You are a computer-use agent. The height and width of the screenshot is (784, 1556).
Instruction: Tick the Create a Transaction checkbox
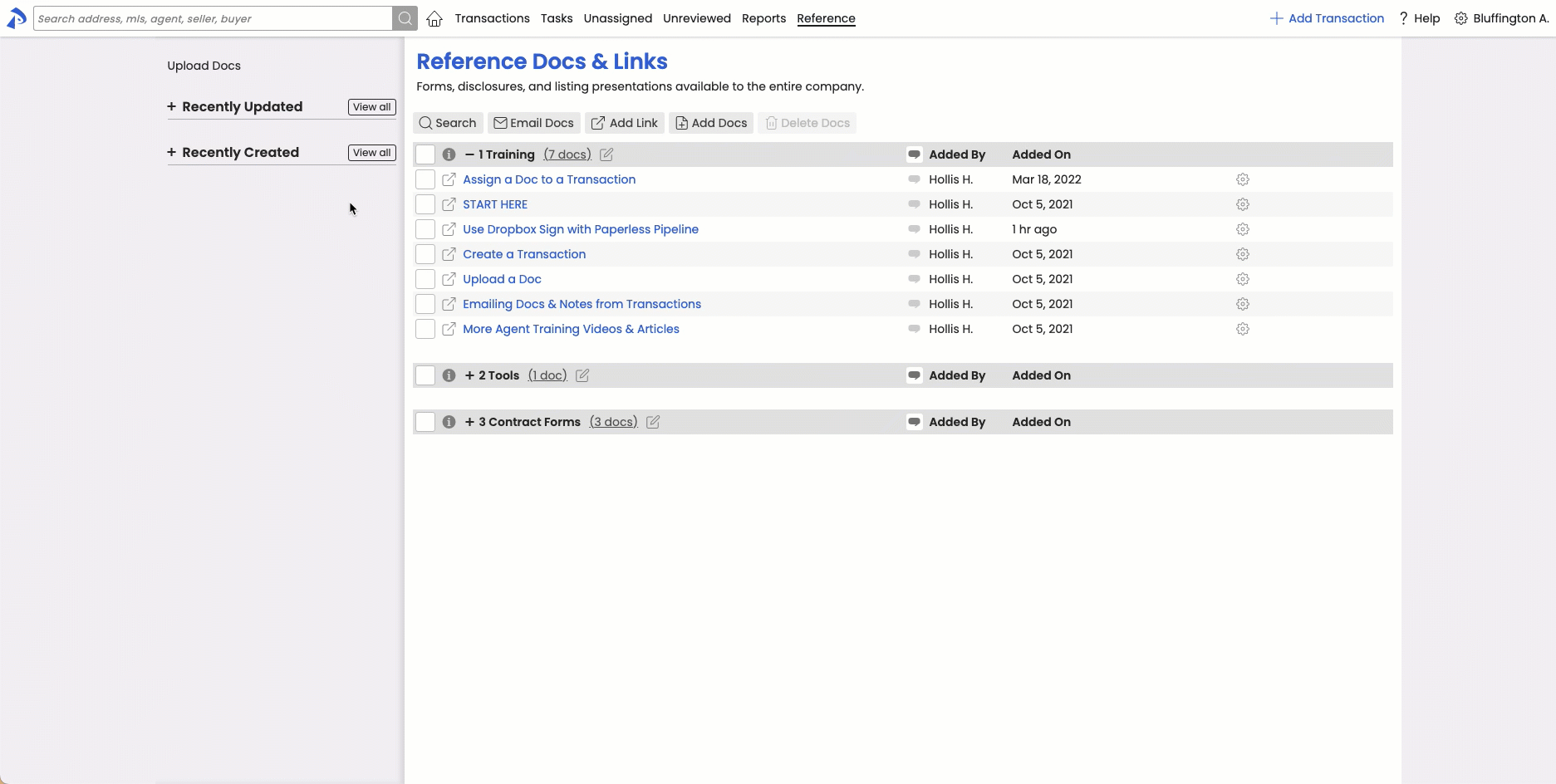425,254
